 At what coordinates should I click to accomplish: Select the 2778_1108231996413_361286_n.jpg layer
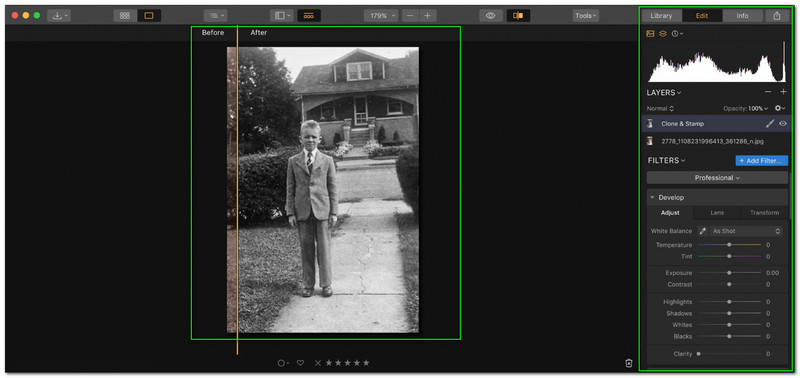pyautogui.click(x=716, y=141)
